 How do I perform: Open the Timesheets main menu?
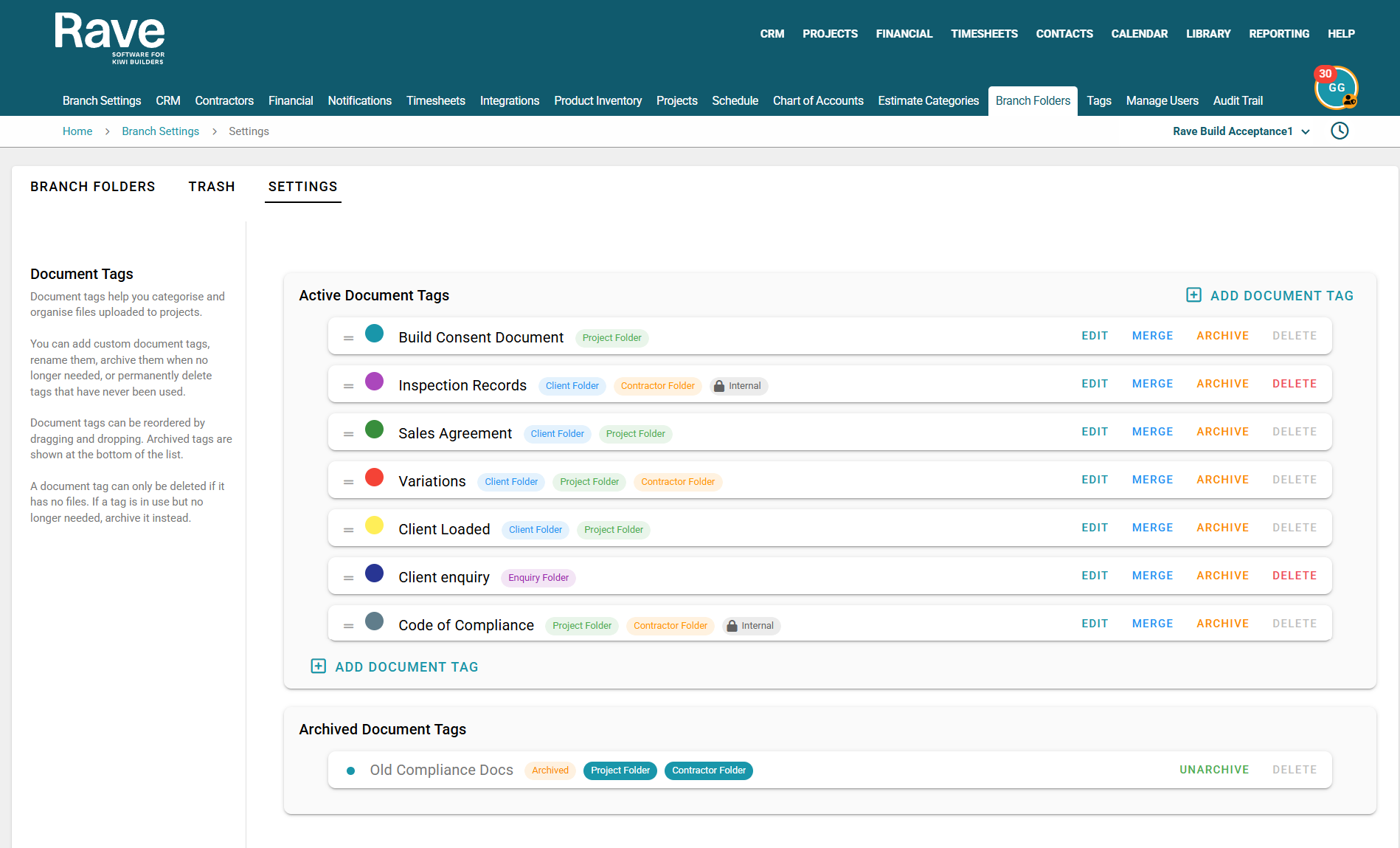(985, 34)
